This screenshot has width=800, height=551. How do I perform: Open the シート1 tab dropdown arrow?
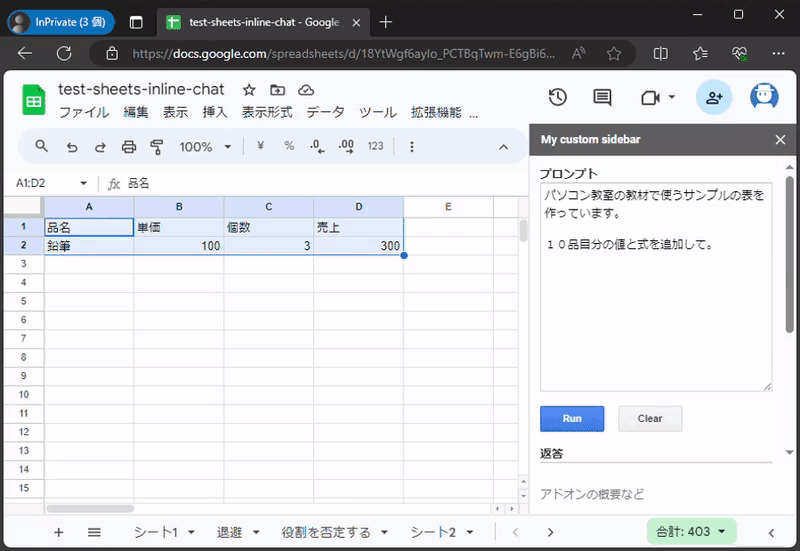pos(191,533)
